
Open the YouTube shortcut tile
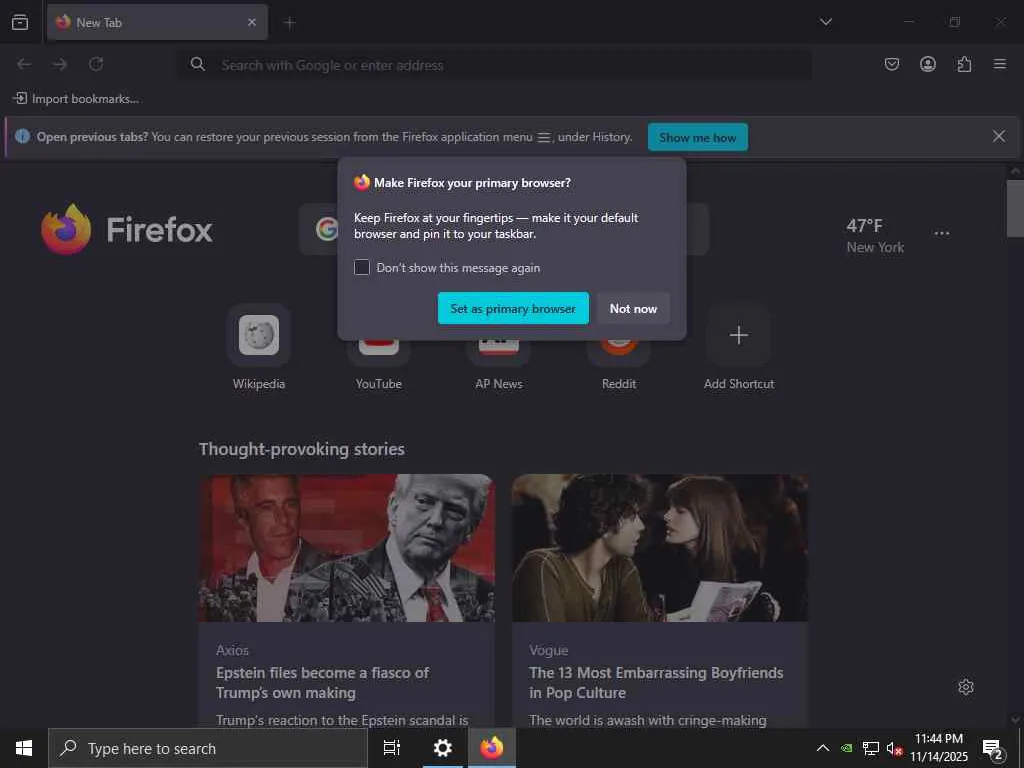(x=379, y=353)
